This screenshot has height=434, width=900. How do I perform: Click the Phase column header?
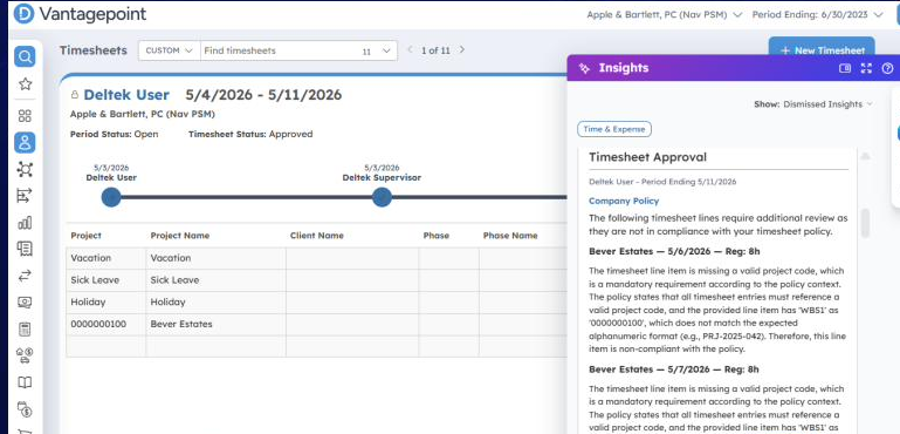click(x=436, y=235)
